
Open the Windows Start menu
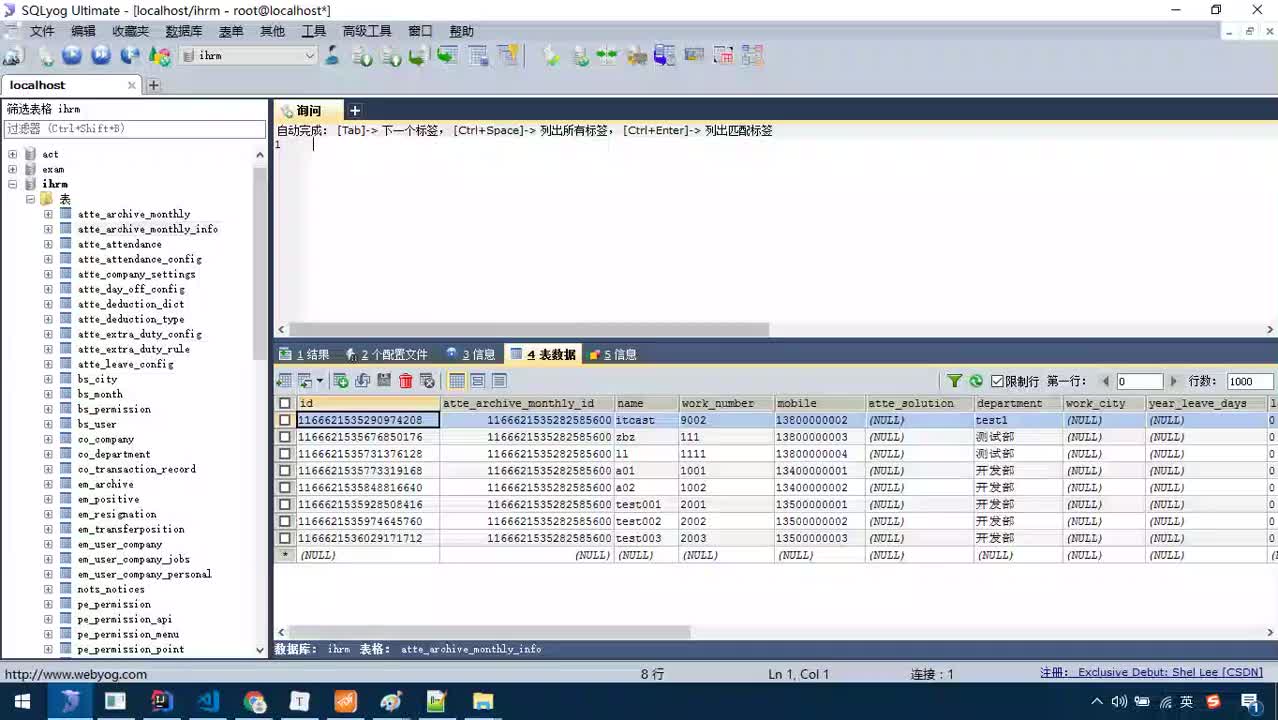pos(22,702)
